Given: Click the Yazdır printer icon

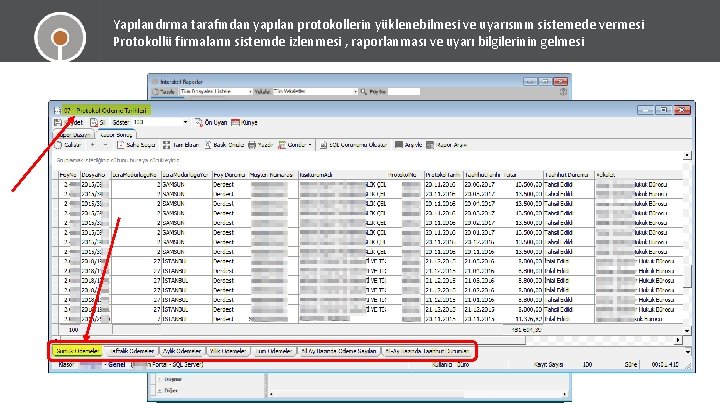Looking at the screenshot, I should pyautogui.click(x=252, y=145).
